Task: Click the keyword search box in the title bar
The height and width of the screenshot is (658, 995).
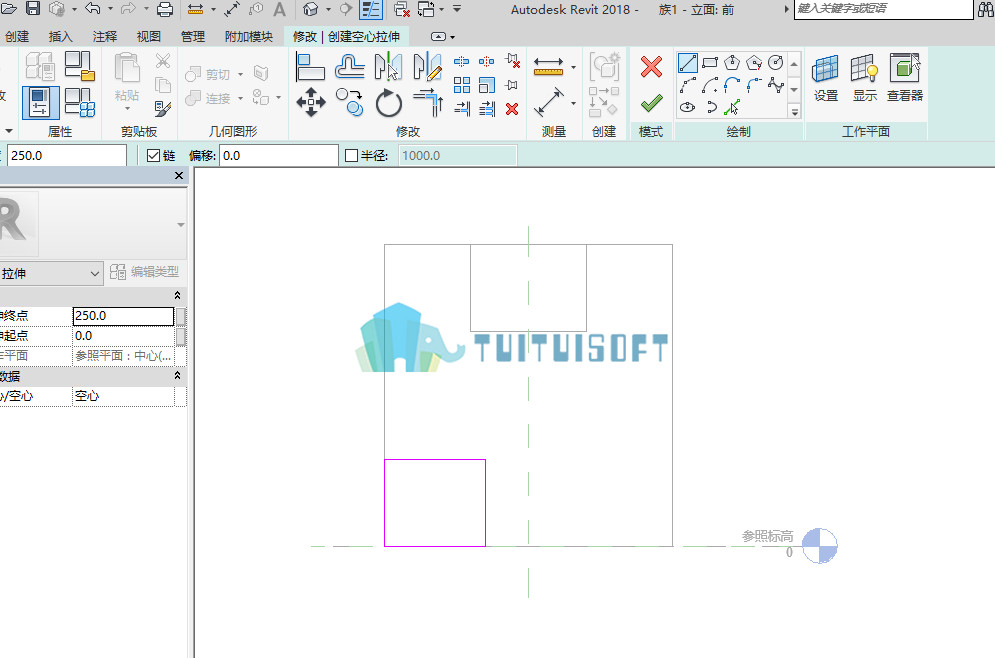Action: [883, 9]
